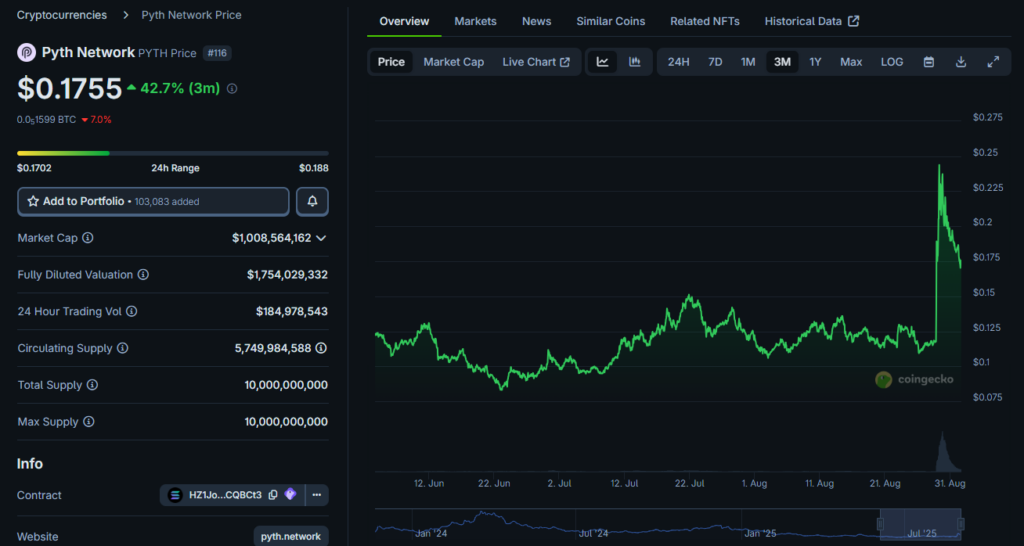Set chart range to 7D
The width and height of the screenshot is (1024, 546).
(715, 62)
